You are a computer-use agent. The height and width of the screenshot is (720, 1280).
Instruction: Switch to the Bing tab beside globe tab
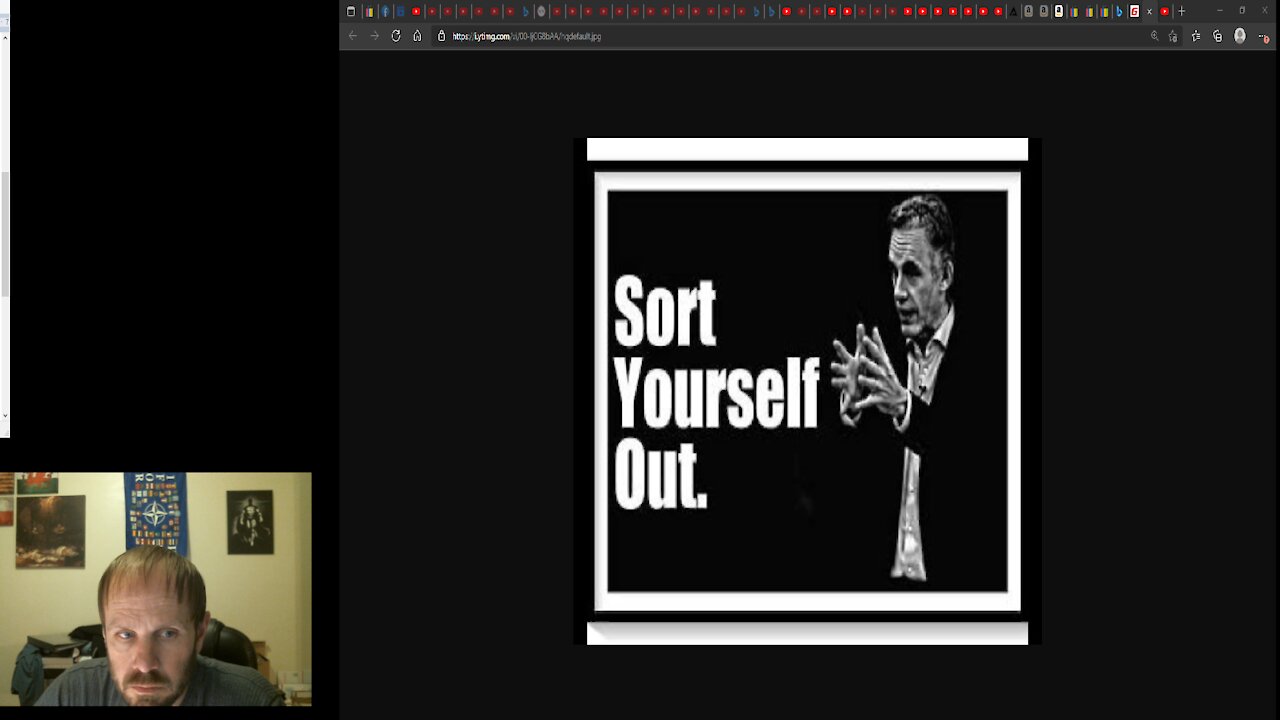pos(526,12)
